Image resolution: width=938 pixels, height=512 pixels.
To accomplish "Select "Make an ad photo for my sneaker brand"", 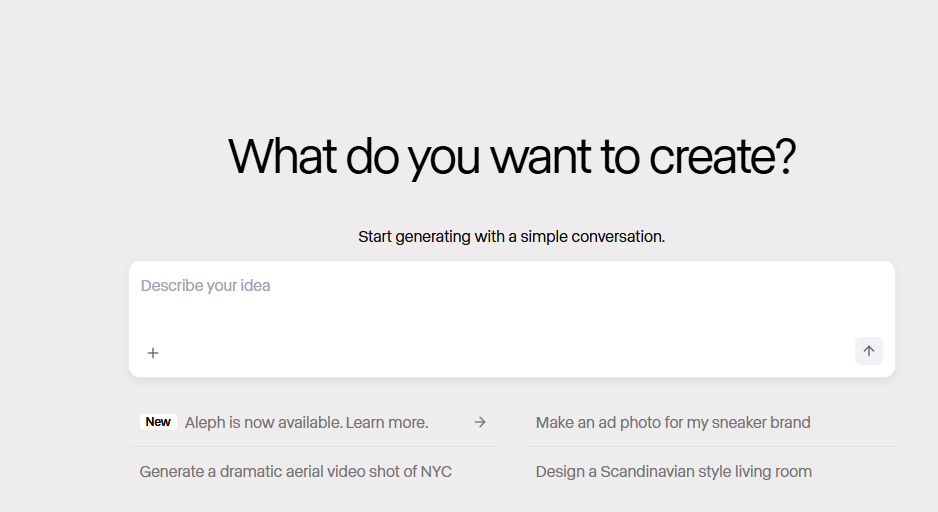I will [673, 422].
